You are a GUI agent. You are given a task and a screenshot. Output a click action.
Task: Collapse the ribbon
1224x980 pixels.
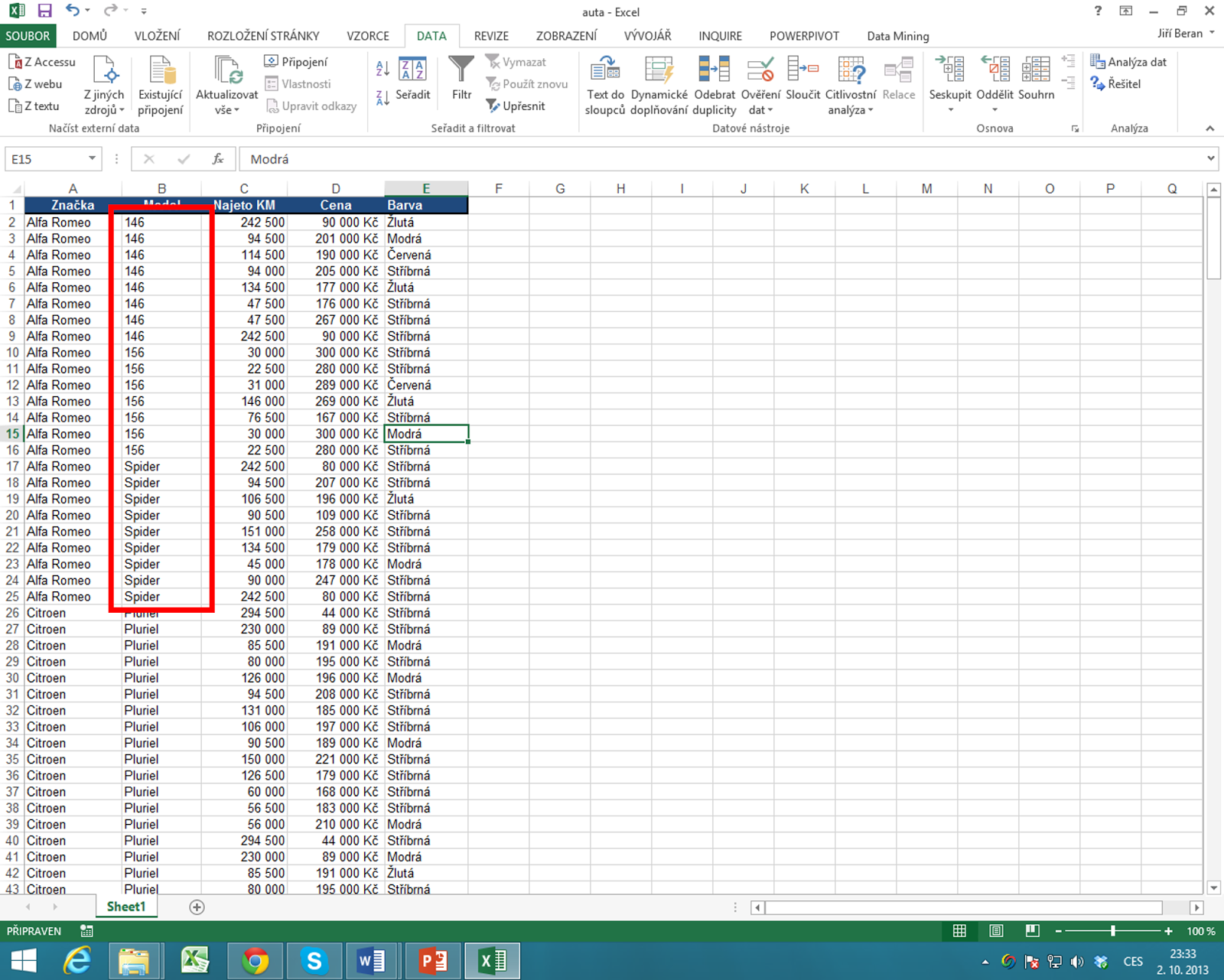pos(1209,128)
